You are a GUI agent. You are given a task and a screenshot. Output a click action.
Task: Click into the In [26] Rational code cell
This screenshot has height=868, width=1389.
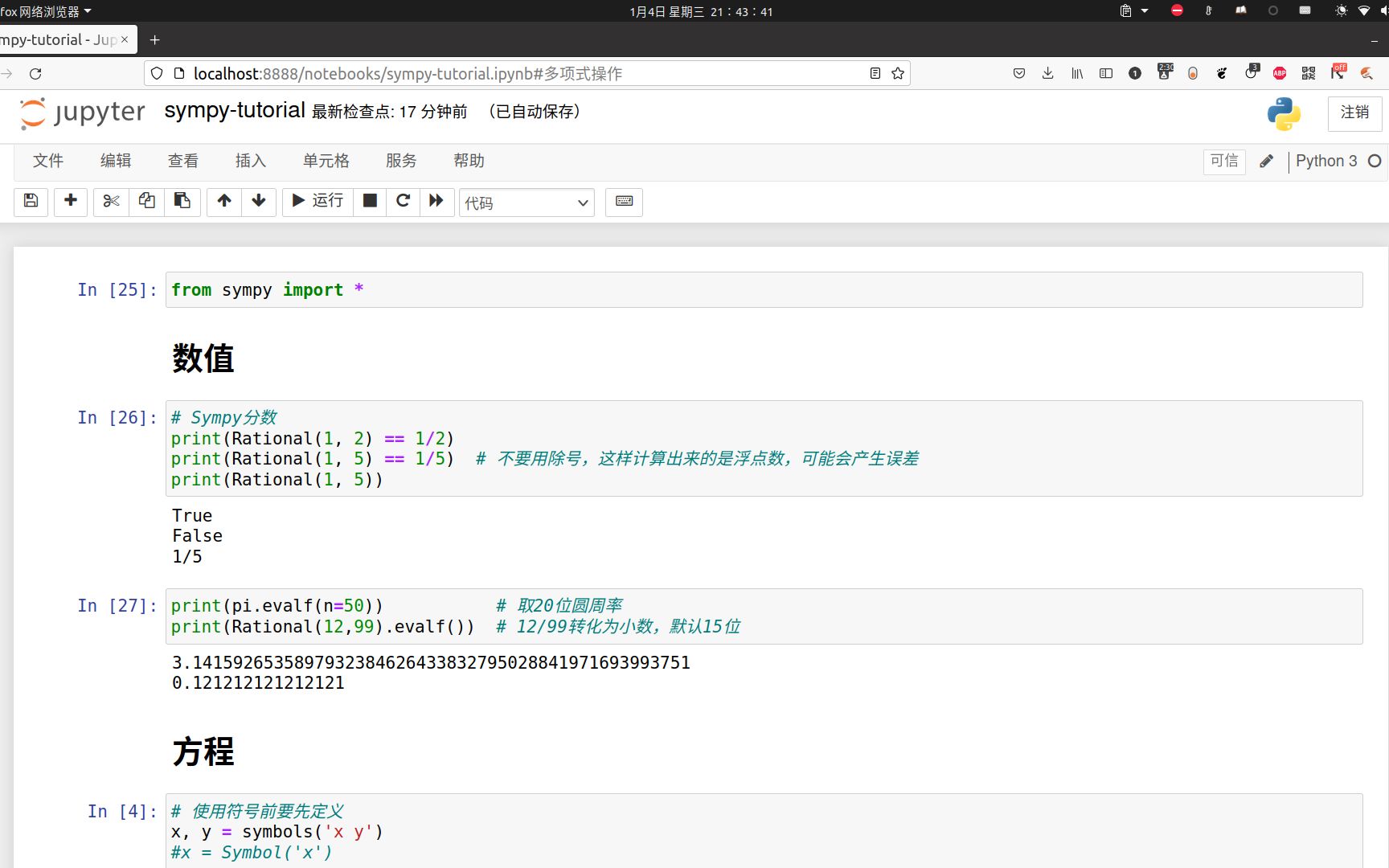click(764, 448)
